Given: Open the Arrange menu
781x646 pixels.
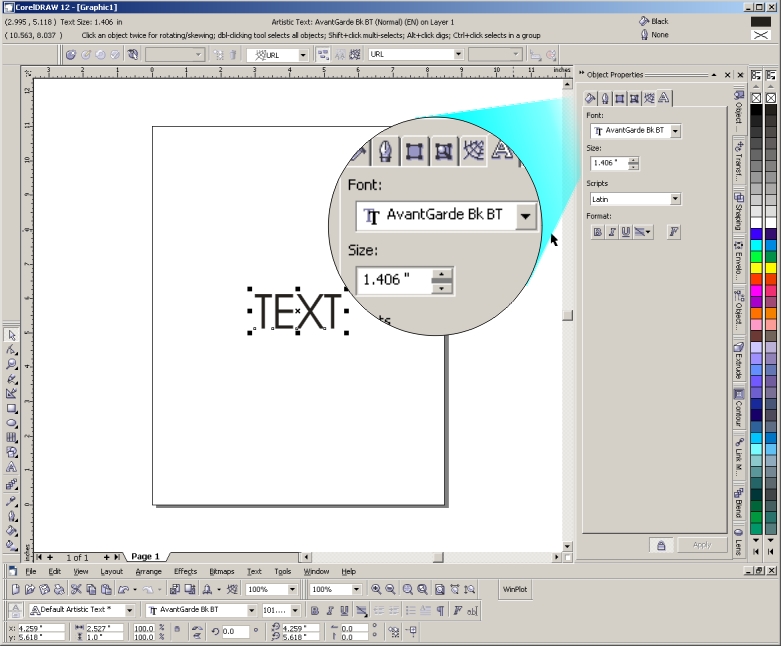Looking at the screenshot, I should (x=148, y=571).
